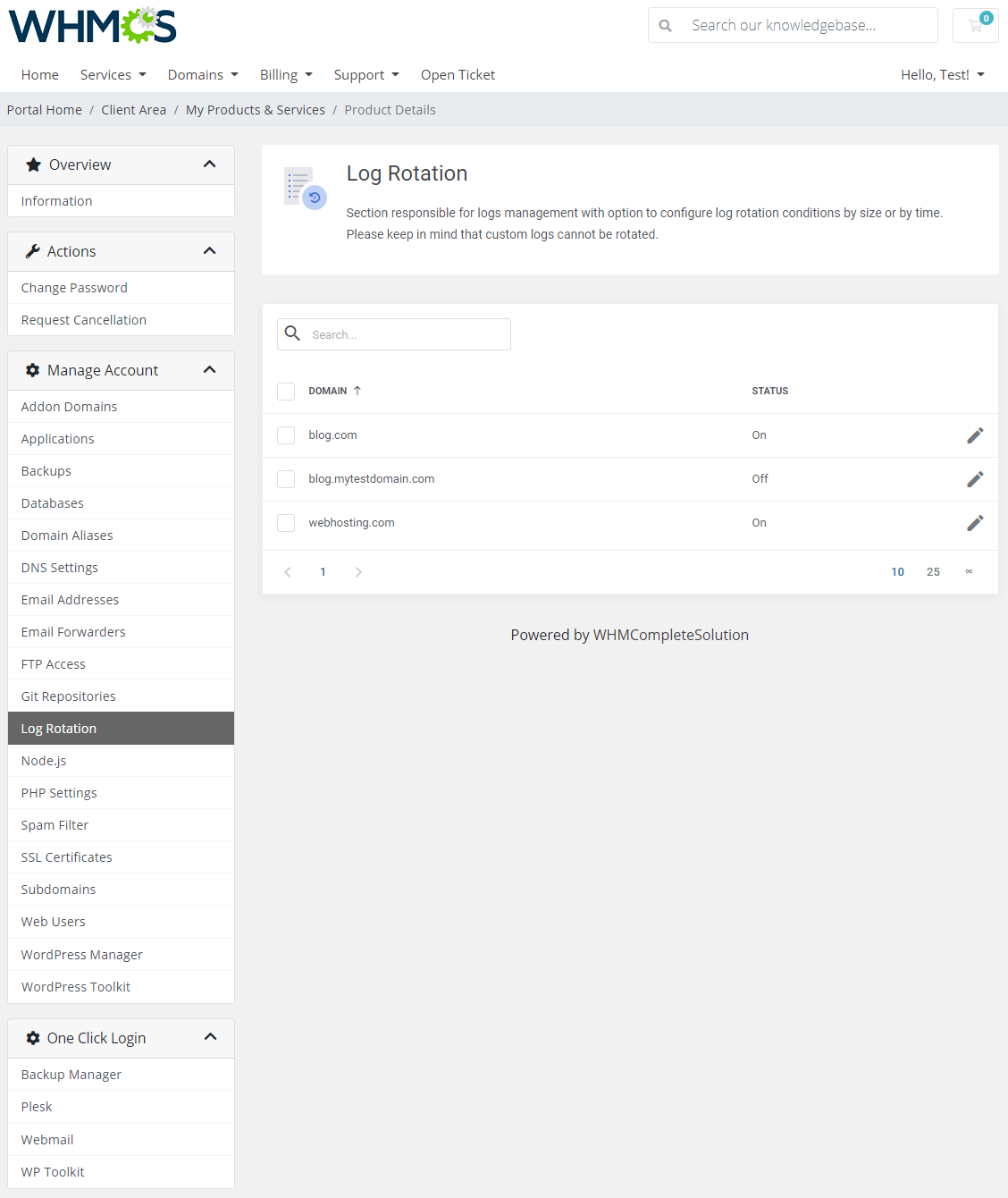Sort by Domain column arrow
The height and width of the screenshot is (1198, 1008).
357,391
